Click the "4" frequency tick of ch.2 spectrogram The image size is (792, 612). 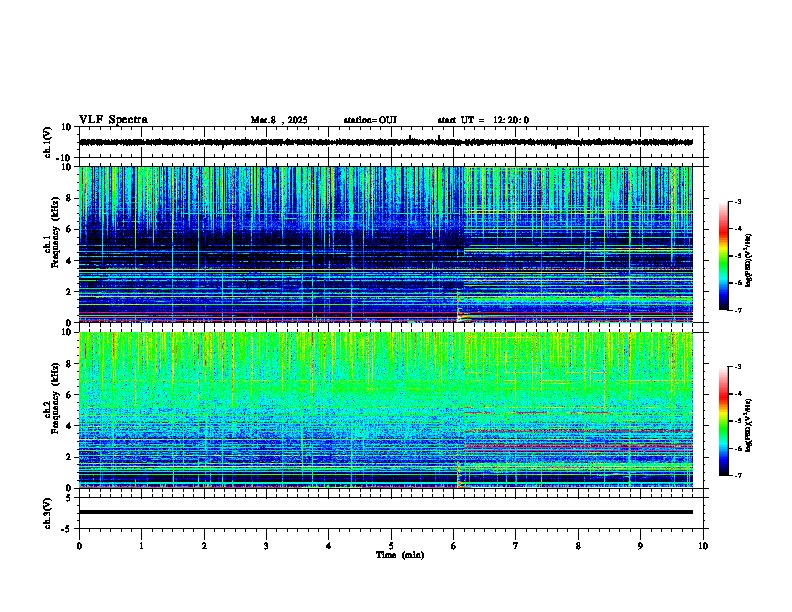[x=70, y=426]
